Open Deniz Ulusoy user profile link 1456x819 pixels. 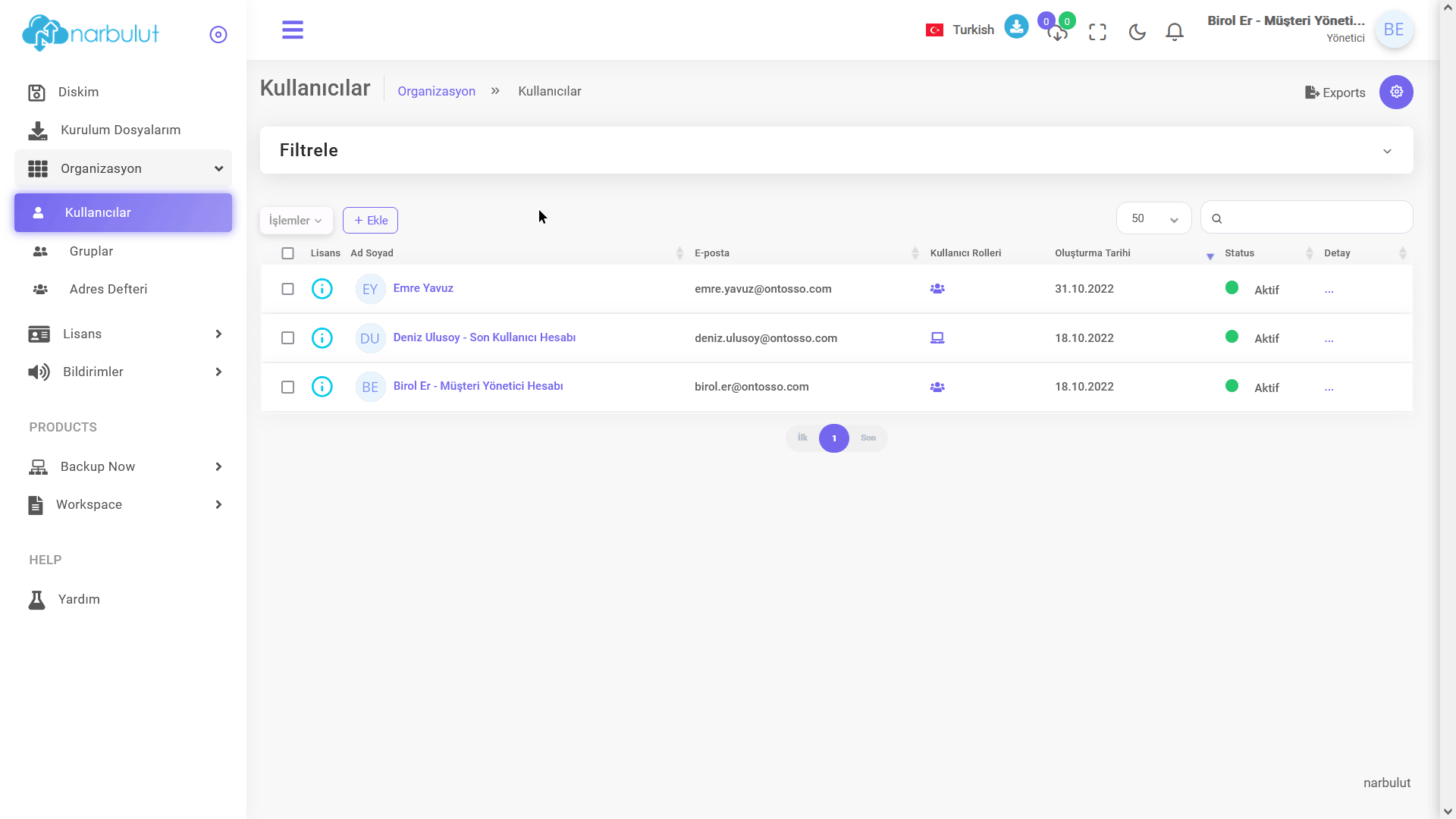484,337
